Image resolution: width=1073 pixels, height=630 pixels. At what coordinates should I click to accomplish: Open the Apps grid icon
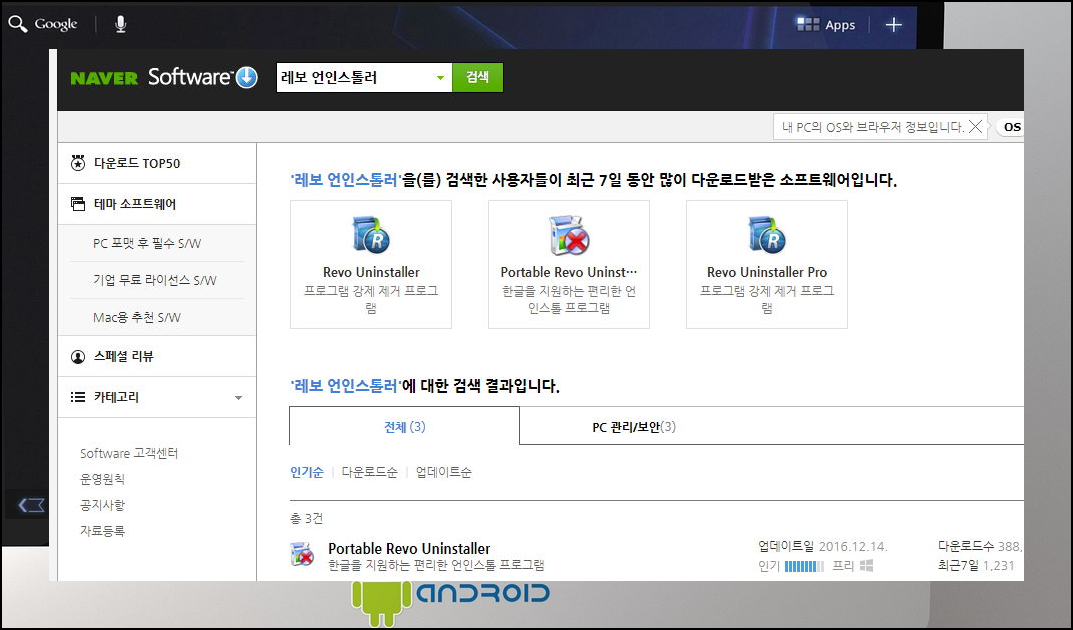807,25
